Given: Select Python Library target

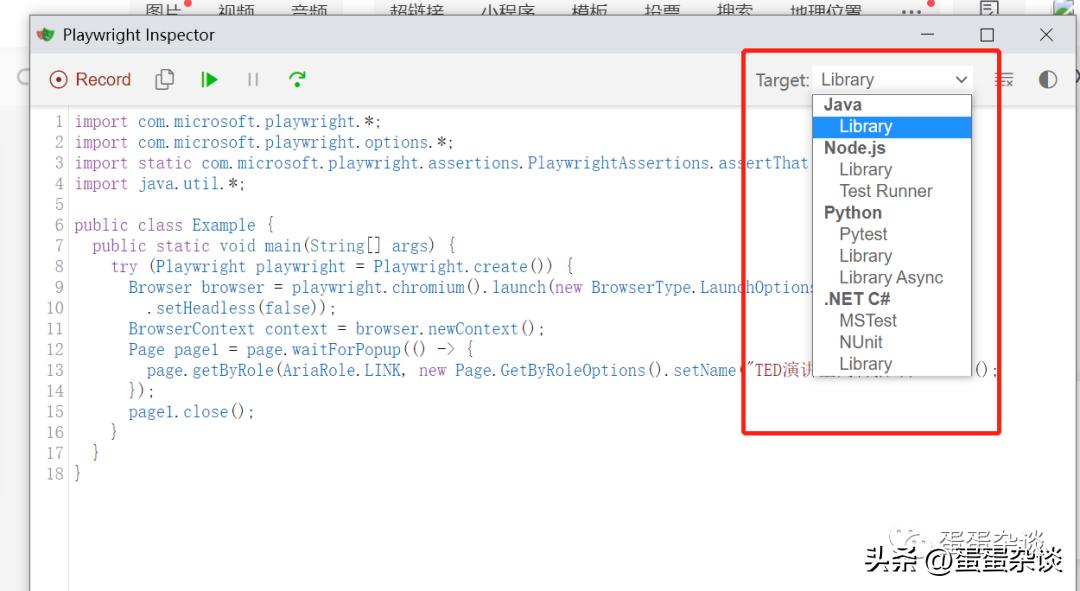Looking at the screenshot, I should point(892,256).
